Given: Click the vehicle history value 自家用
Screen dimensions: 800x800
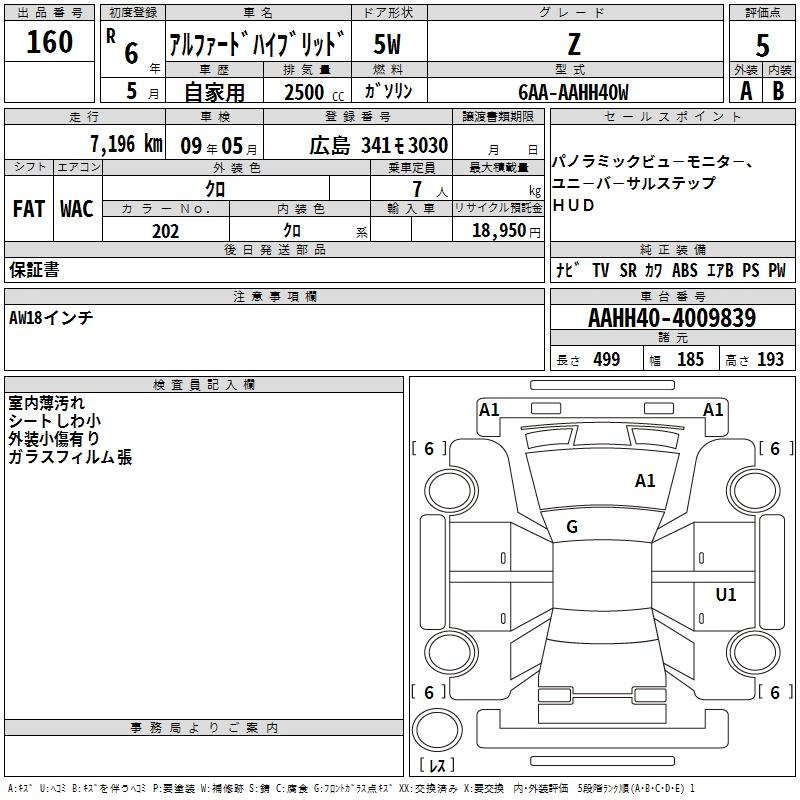Looking at the screenshot, I should click(x=214, y=92).
